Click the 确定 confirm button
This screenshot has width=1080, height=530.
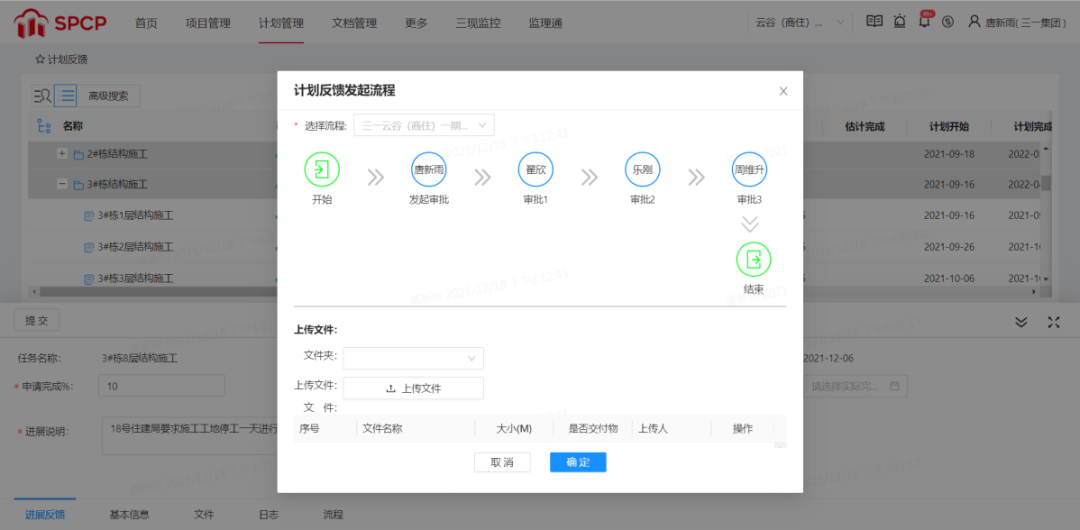click(578, 462)
